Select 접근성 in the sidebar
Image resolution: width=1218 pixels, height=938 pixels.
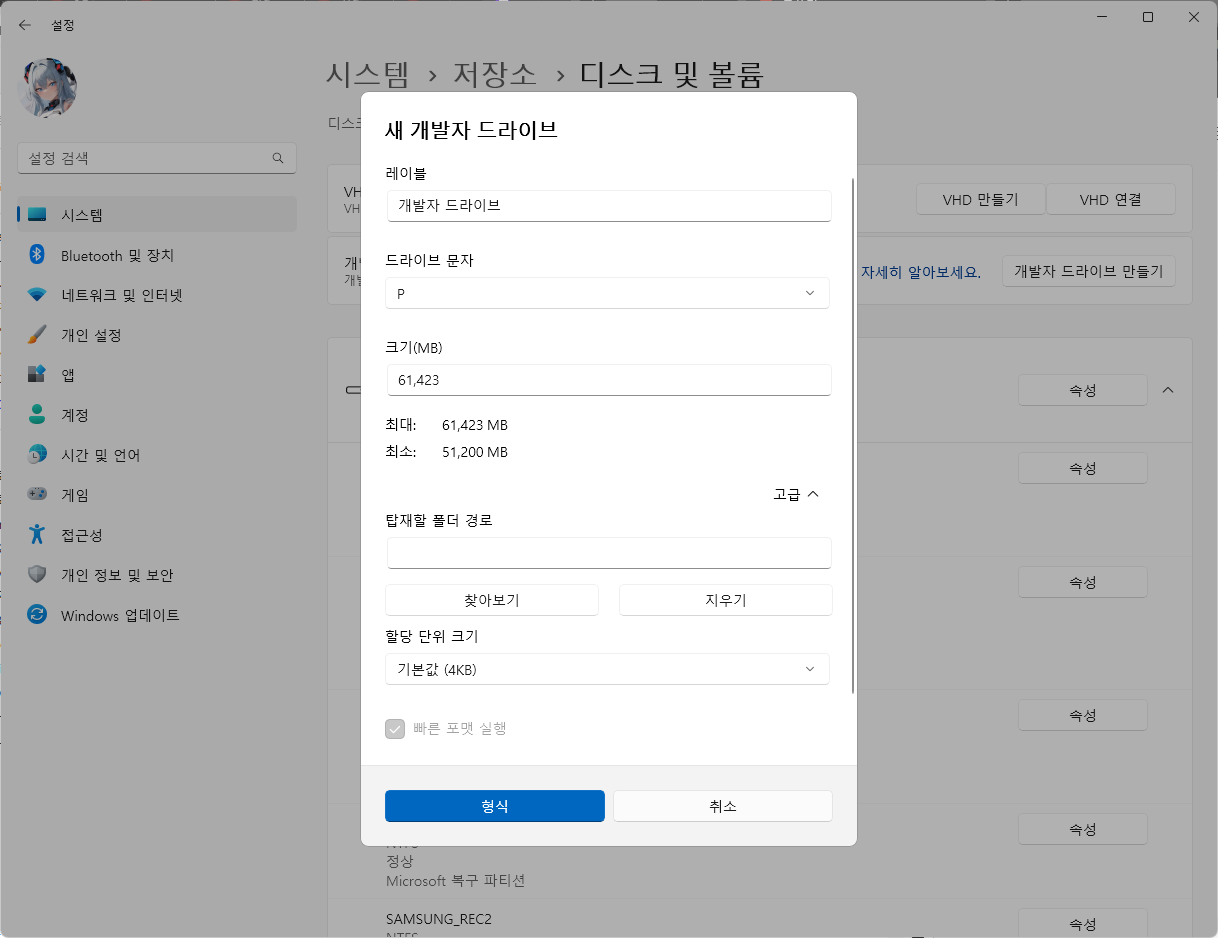[157, 535]
